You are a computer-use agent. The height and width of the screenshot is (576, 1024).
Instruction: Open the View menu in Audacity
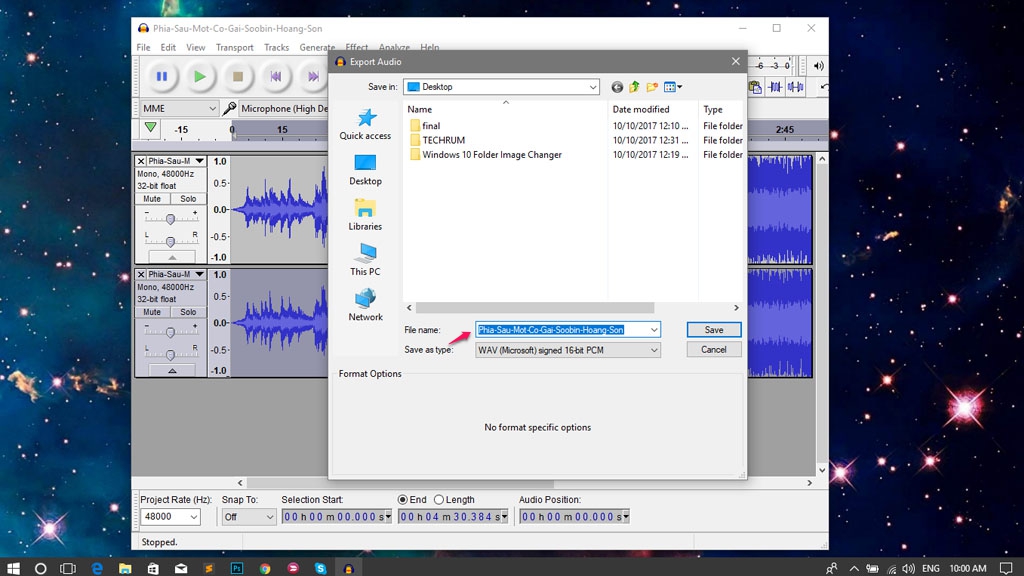195,48
